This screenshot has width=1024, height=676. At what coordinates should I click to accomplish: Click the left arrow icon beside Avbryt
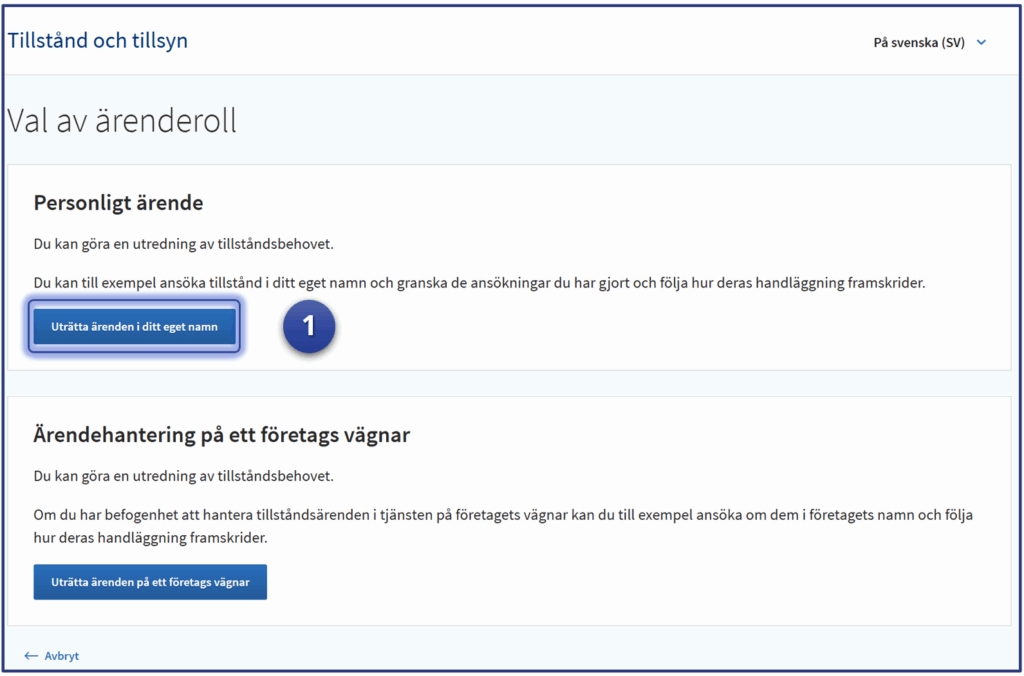tap(31, 656)
